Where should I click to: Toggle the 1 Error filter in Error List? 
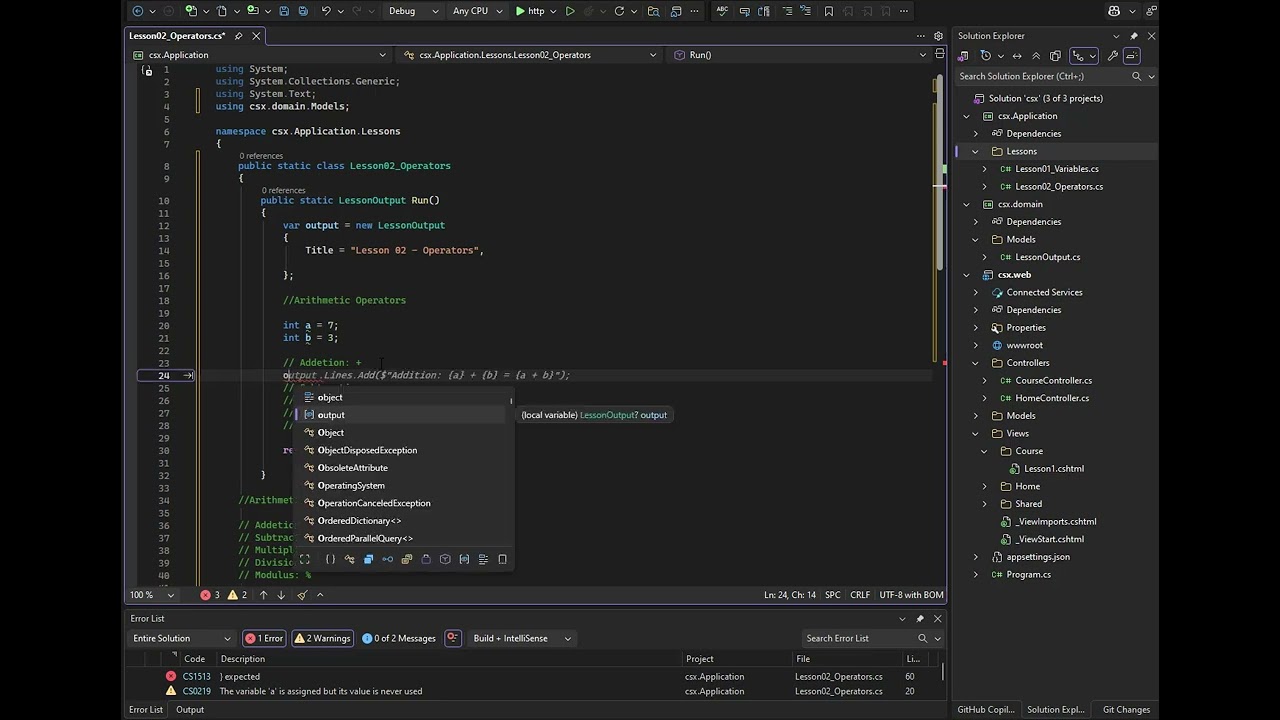pos(265,638)
